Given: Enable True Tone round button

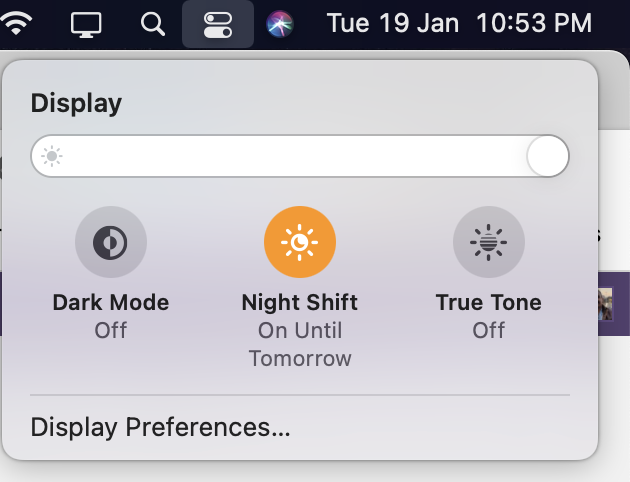Looking at the screenshot, I should click(x=489, y=242).
